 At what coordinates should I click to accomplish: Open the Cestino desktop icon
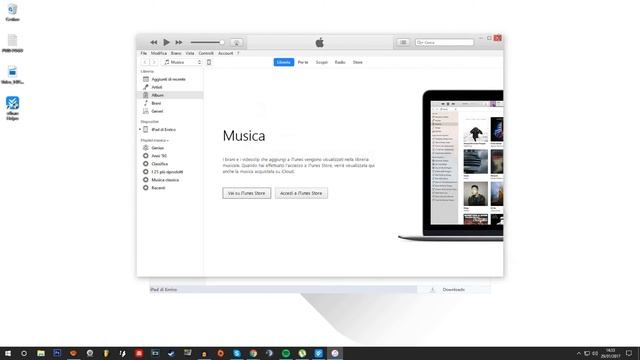(x=12, y=12)
